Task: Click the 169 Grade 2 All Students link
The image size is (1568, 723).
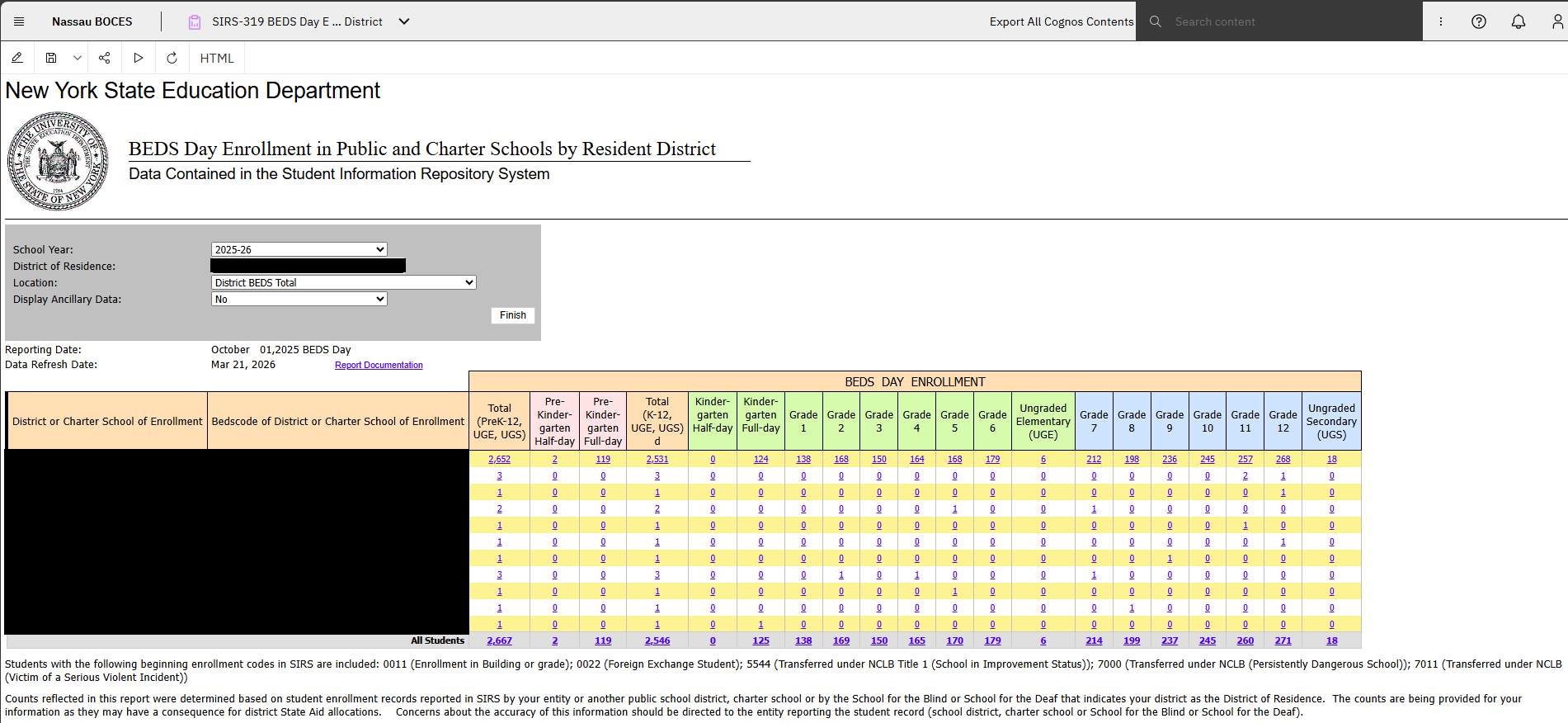Action: 841,640
